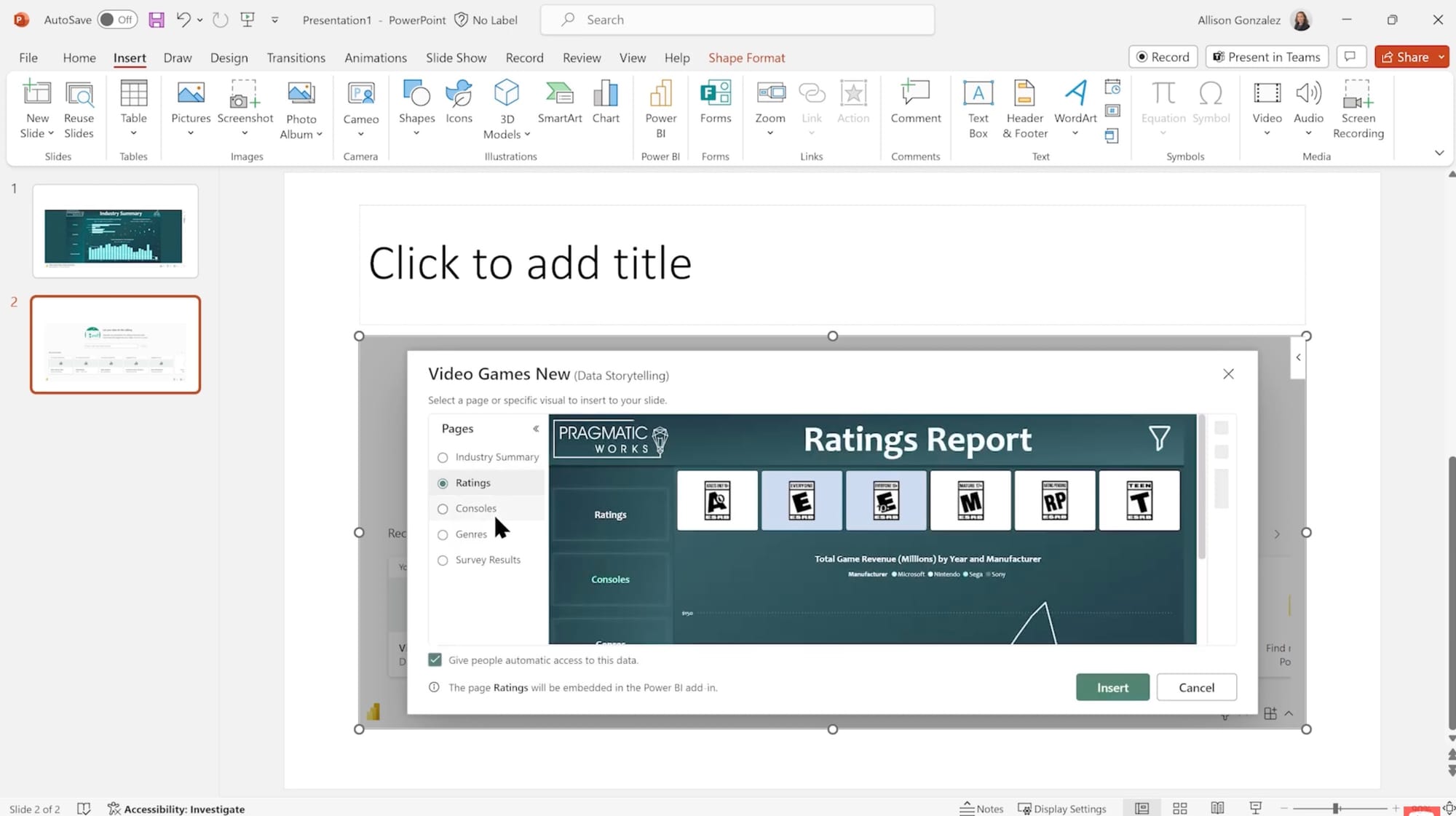Image resolution: width=1456 pixels, height=816 pixels.
Task: Open the File menu
Action: point(28,58)
